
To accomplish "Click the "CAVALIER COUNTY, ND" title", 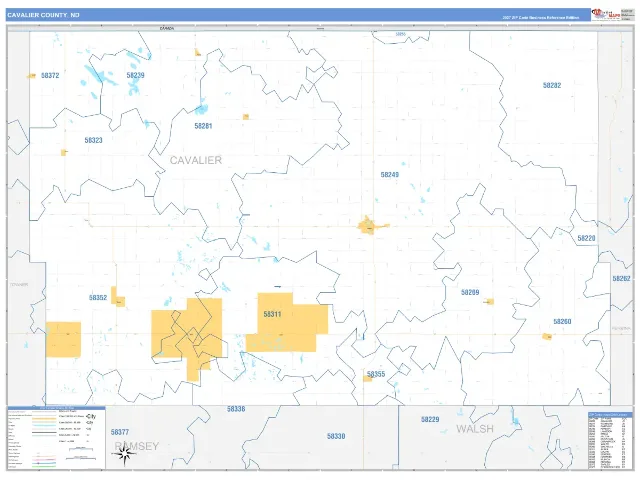I will [43, 15].
